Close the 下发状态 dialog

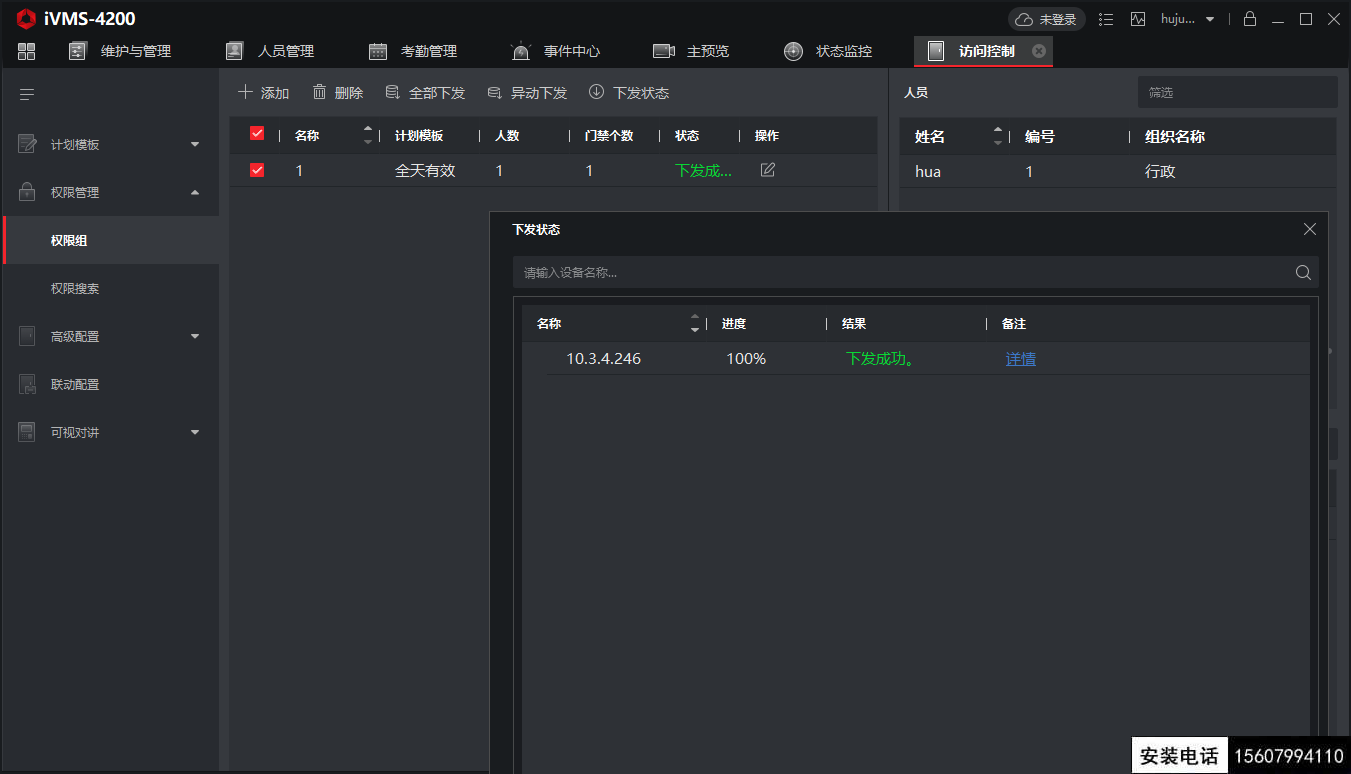tap(1310, 229)
